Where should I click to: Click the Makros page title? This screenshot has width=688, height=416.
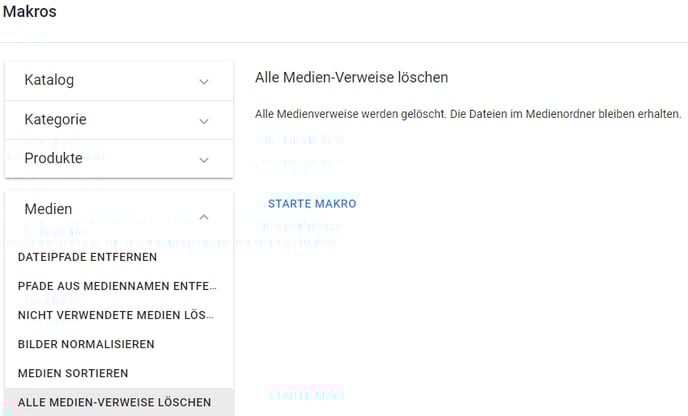[x=29, y=13]
